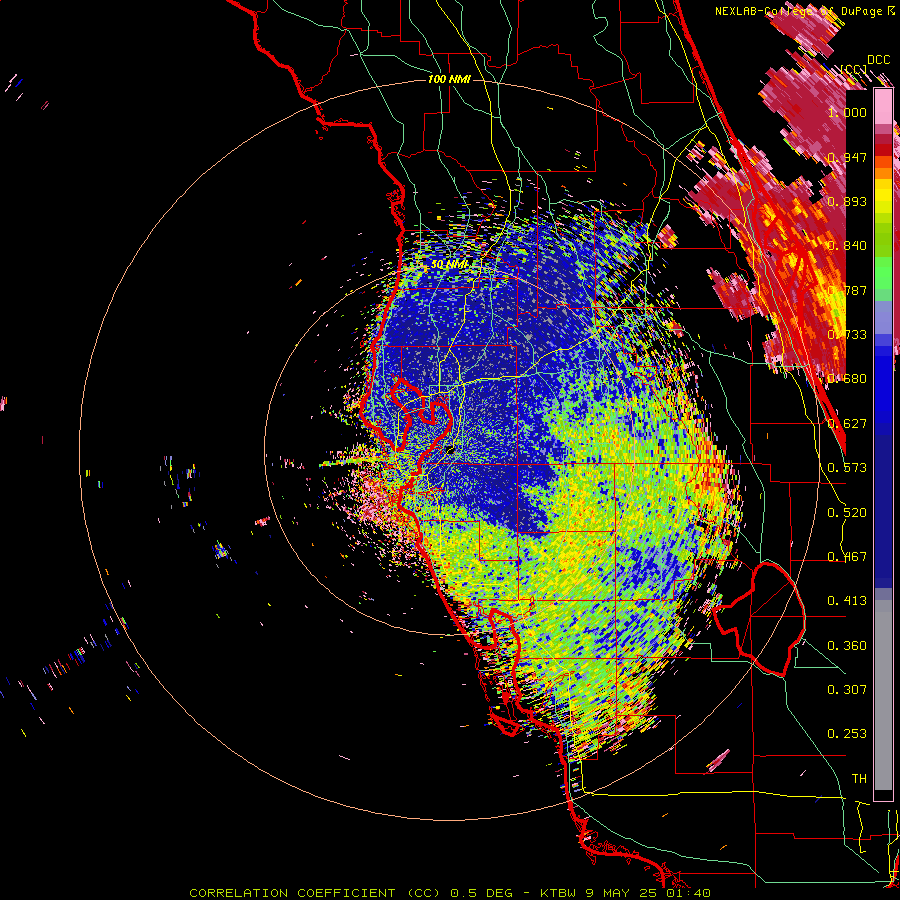Click the 0.307 scale value
Screen dimensions: 900x900
click(847, 689)
